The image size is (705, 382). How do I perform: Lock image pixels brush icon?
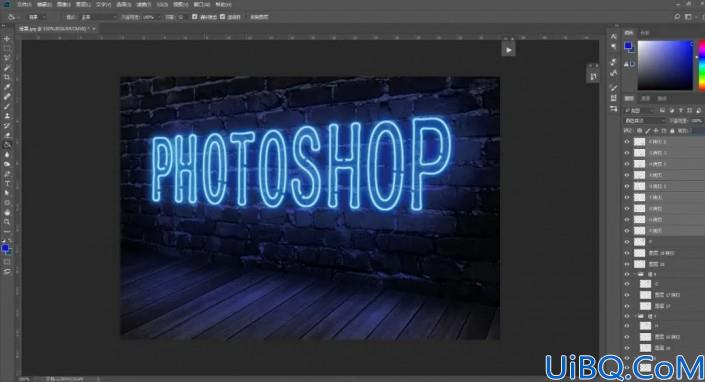click(x=647, y=131)
